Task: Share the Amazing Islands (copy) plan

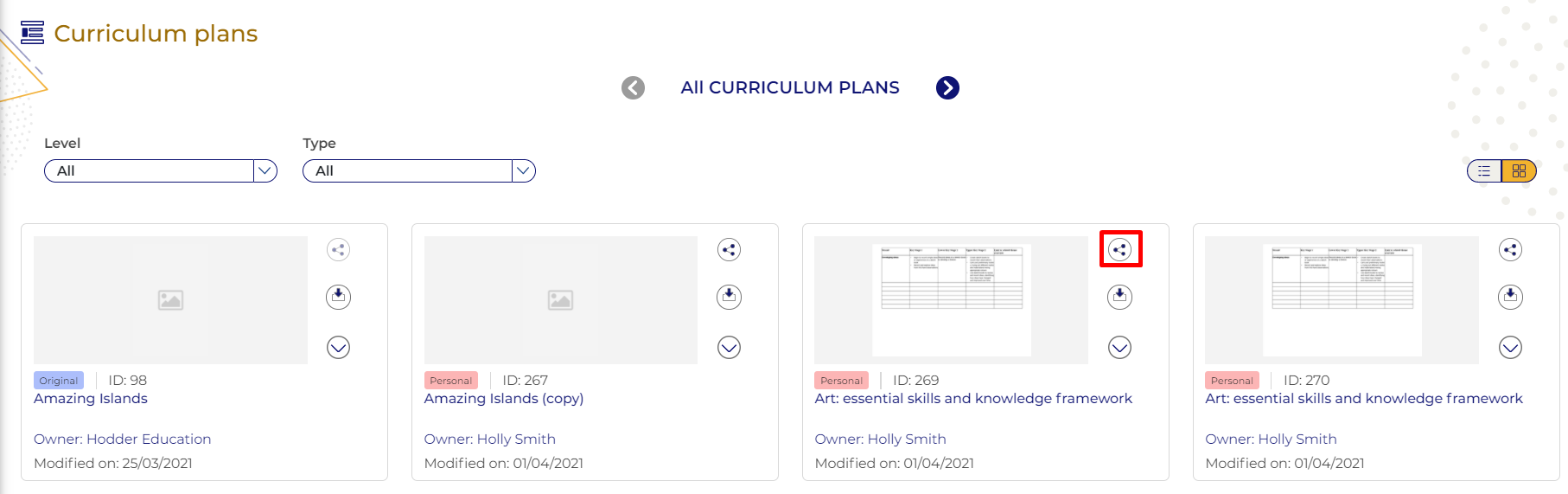Action: 729,250
